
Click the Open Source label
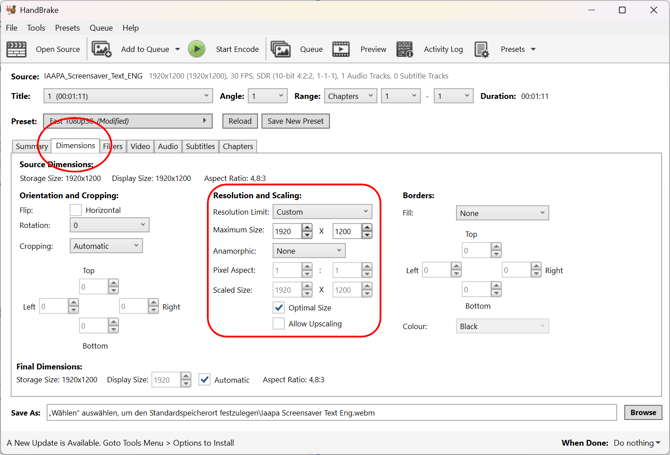[58, 49]
